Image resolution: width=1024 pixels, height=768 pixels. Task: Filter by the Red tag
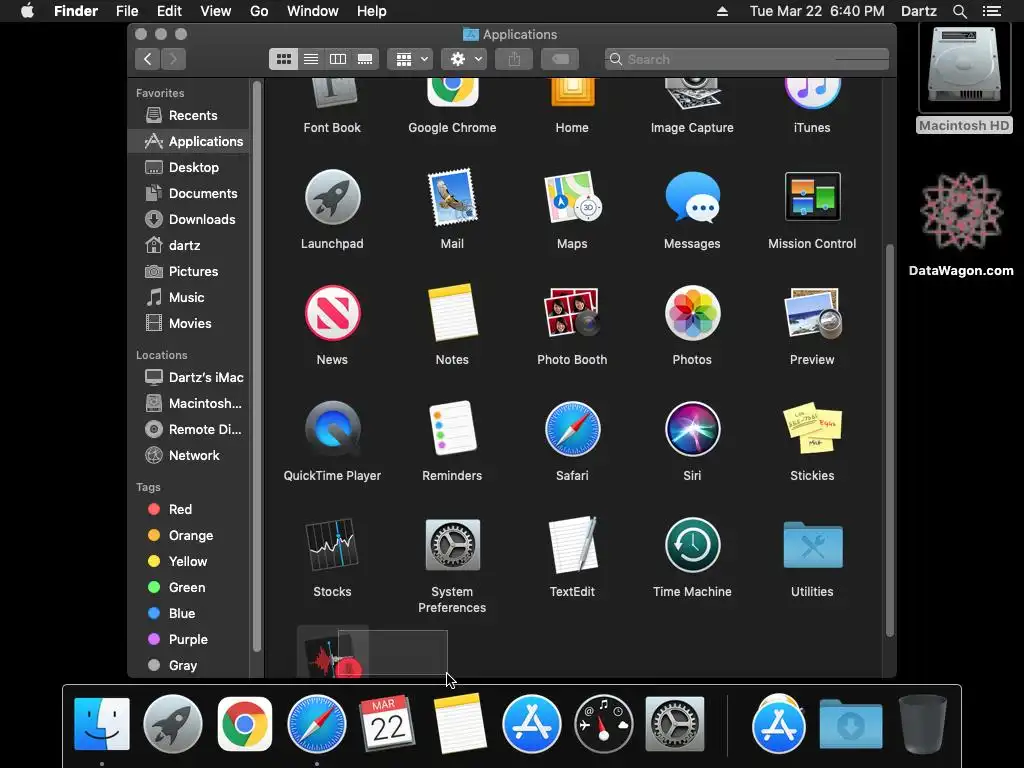[x=189, y=509]
